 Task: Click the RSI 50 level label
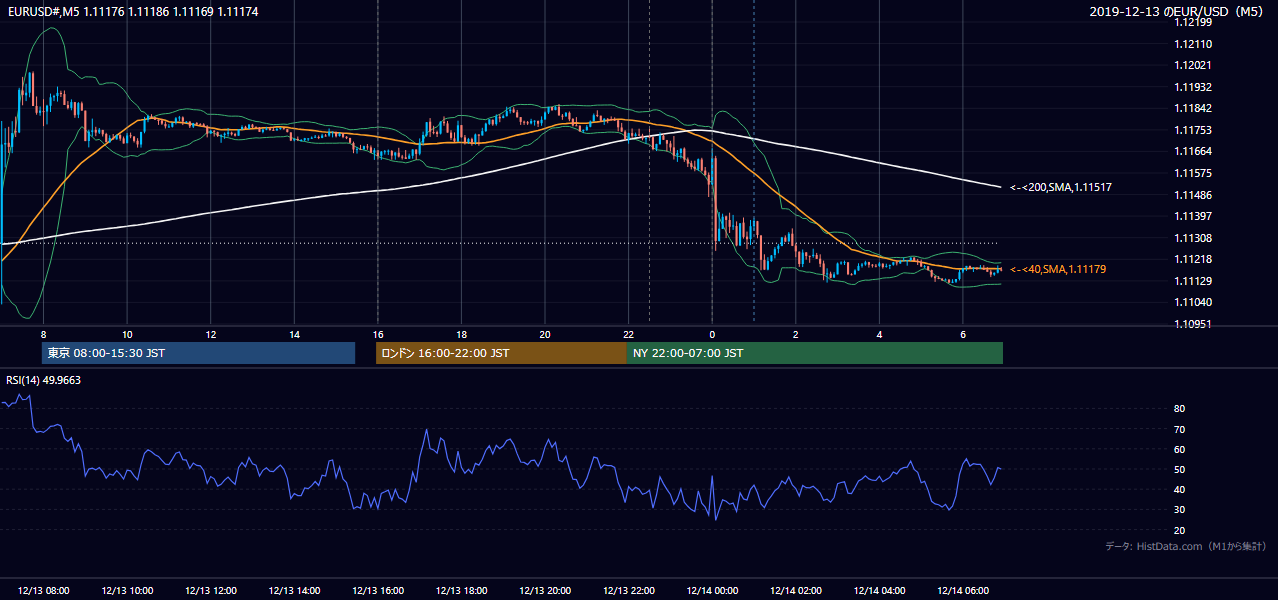(x=1179, y=469)
